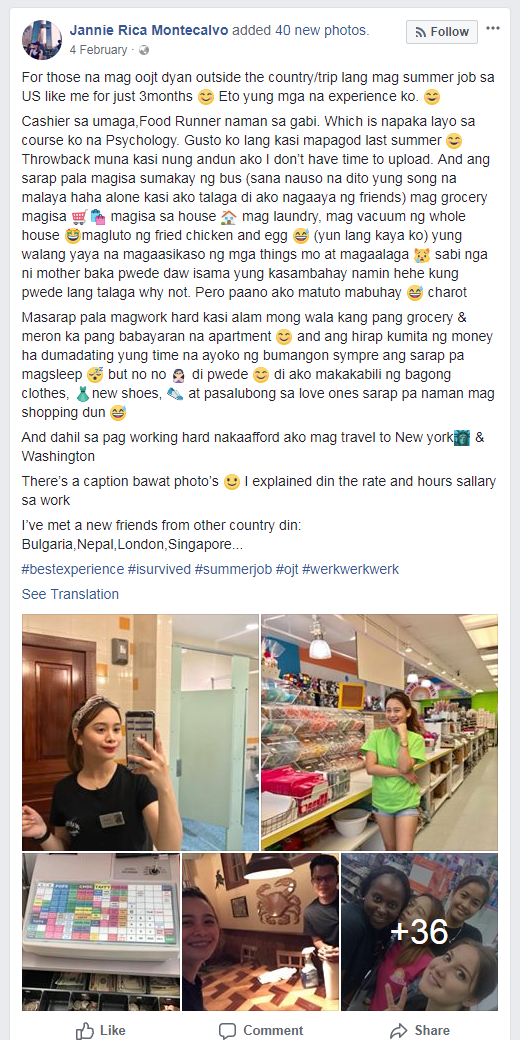Click the Follow button
Viewport: 520px width, 1040px height.
tap(442, 32)
